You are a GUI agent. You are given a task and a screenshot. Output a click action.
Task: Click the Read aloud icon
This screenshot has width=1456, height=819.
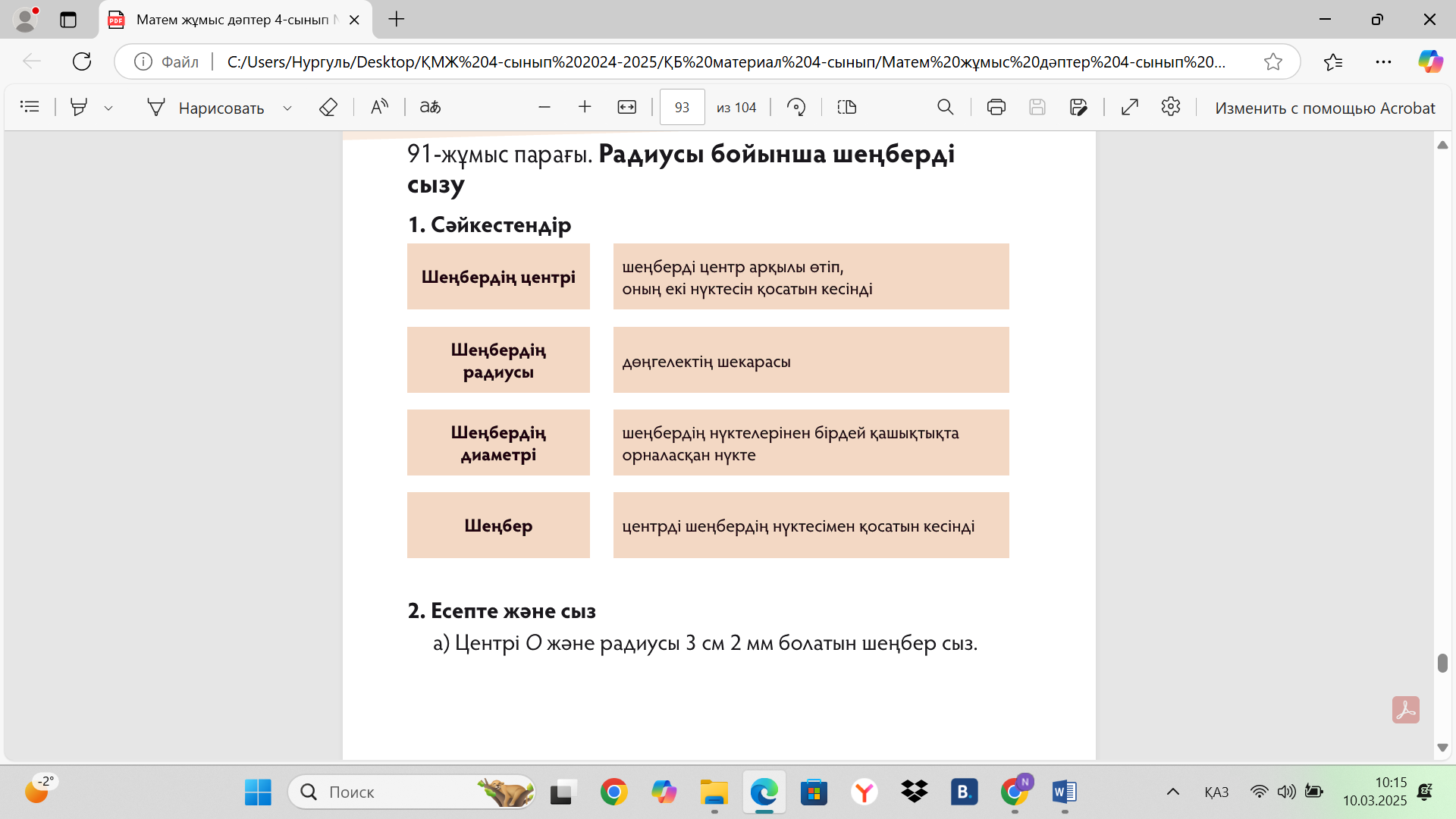[379, 107]
